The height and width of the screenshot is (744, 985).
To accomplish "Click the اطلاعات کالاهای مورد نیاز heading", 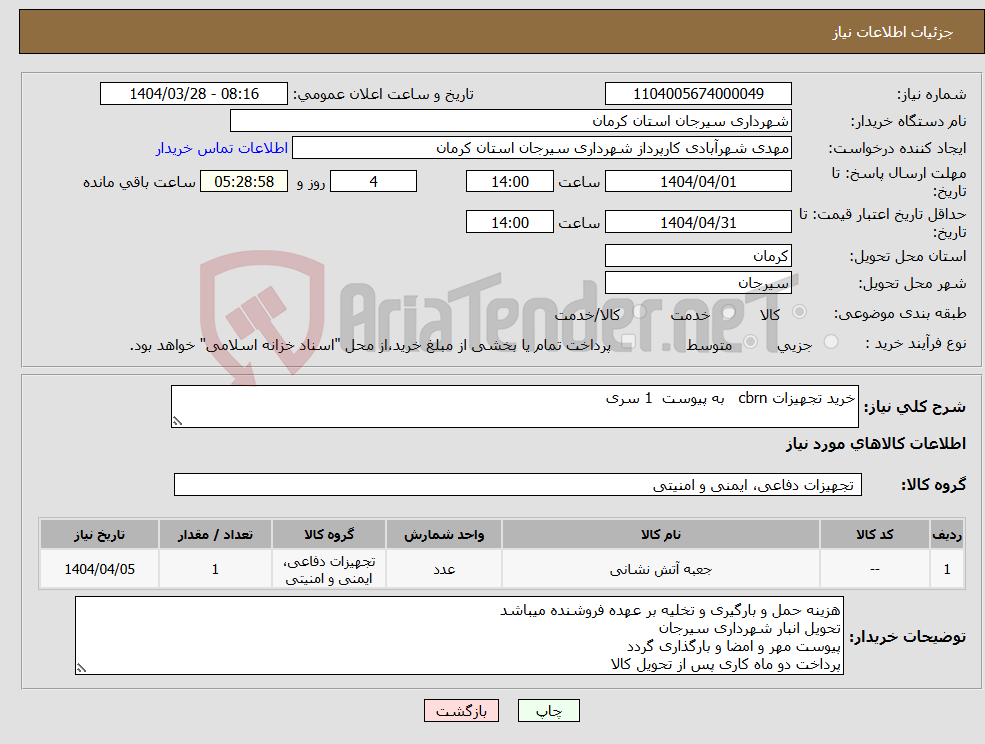I will click(x=876, y=444).
